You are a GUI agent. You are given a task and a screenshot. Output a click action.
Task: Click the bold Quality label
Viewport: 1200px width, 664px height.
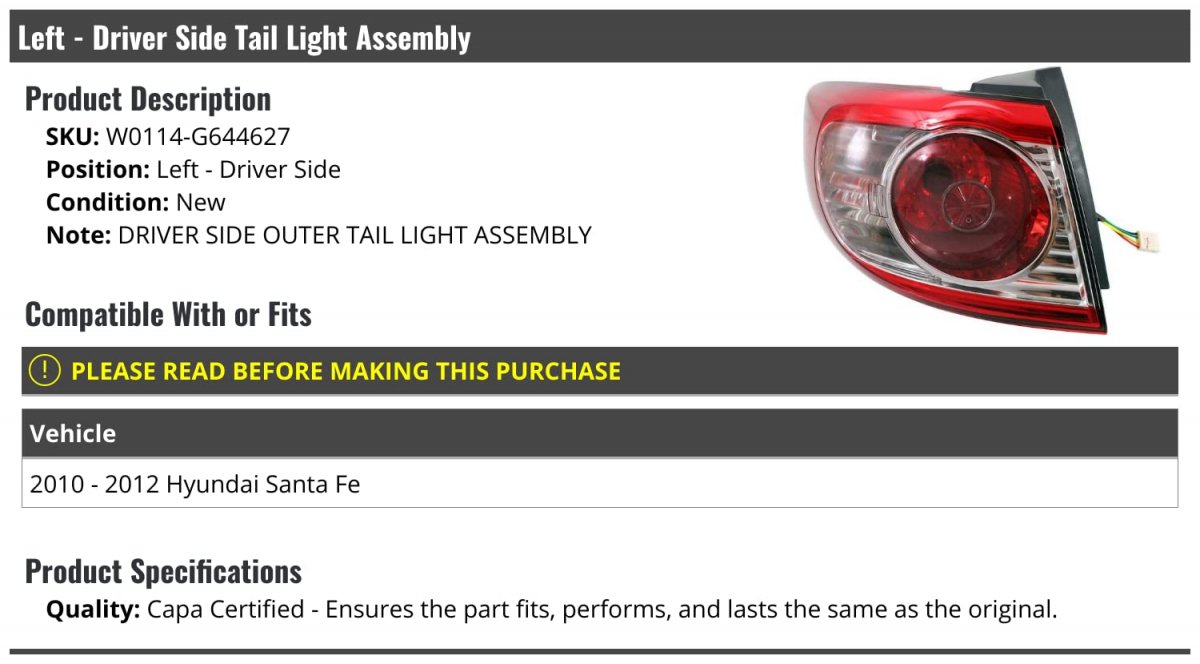click(x=93, y=609)
